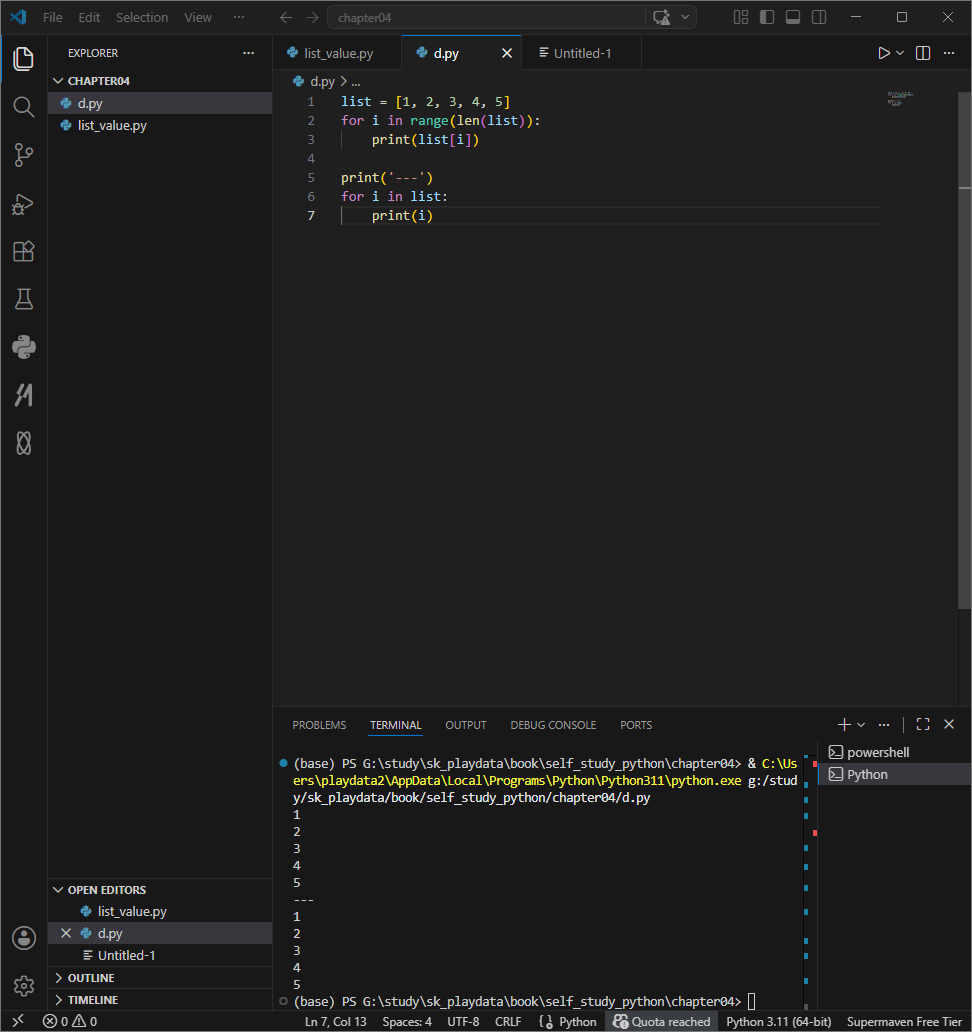Open the Copilot chat dropdown arrow

coord(685,18)
